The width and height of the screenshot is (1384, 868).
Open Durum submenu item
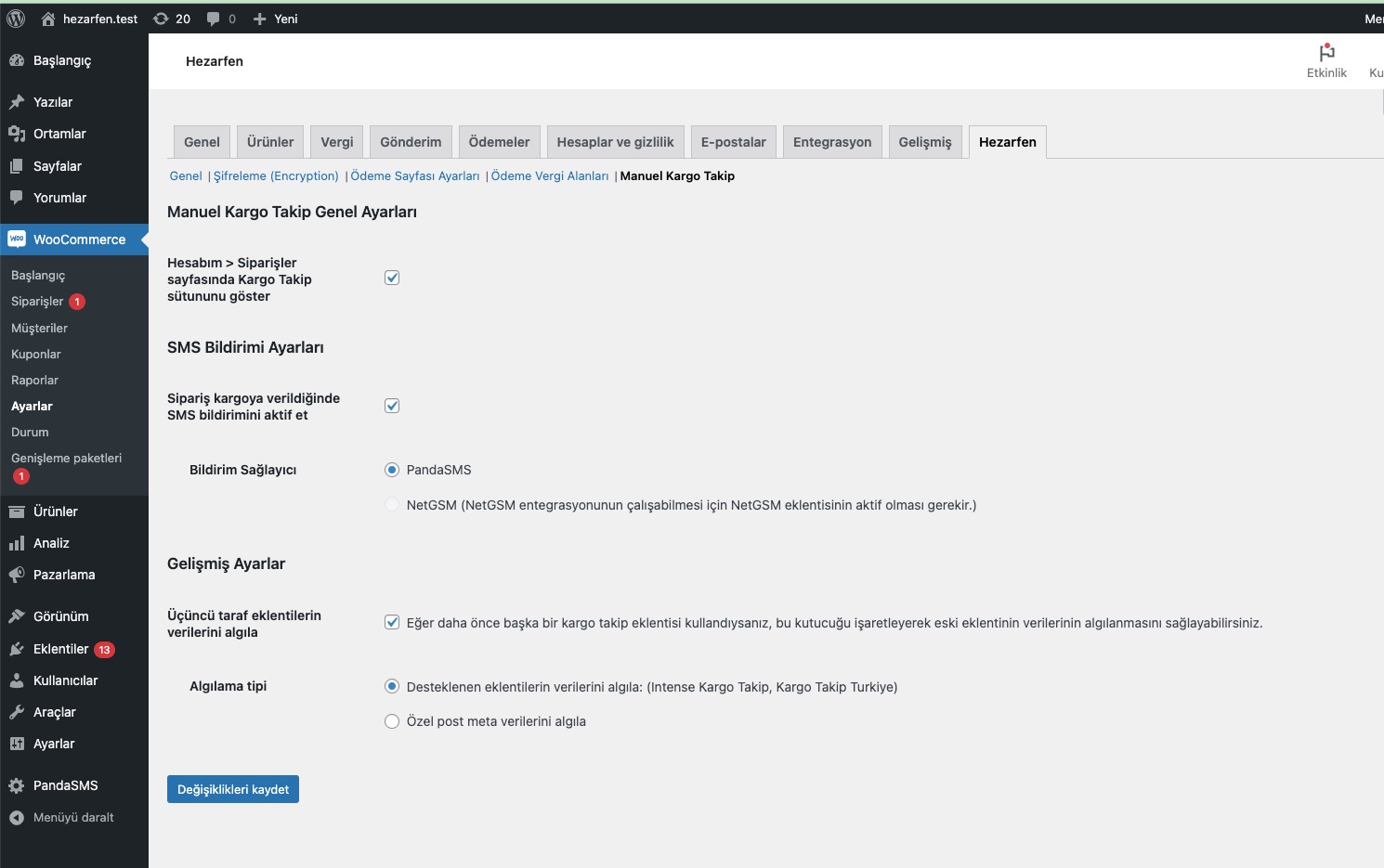point(30,432)
